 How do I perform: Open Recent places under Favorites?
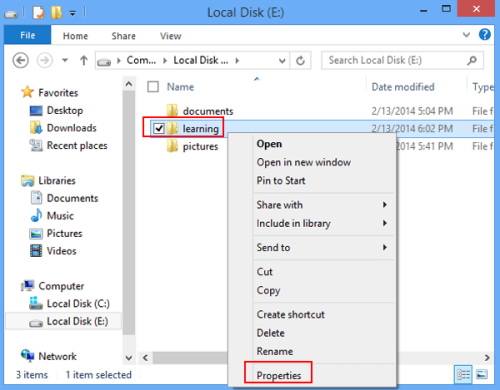(77, 146)
